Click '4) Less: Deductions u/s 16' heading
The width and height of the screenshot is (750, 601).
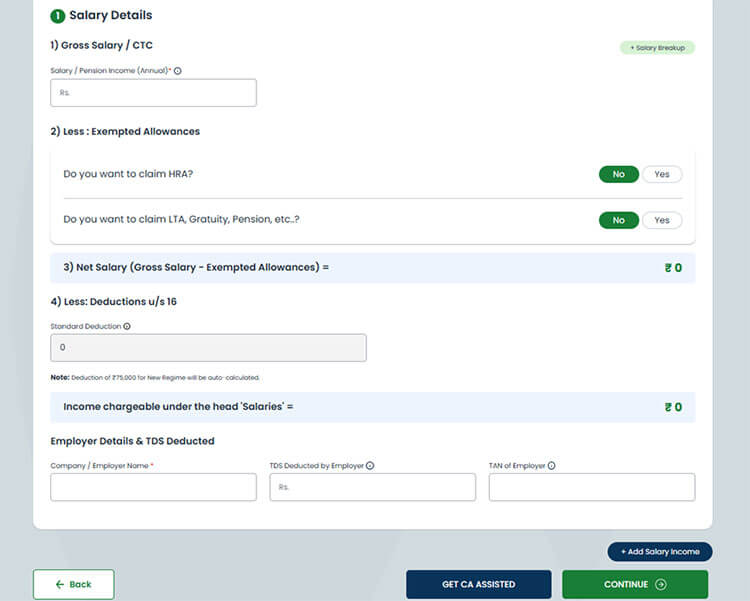coord(113,302)
